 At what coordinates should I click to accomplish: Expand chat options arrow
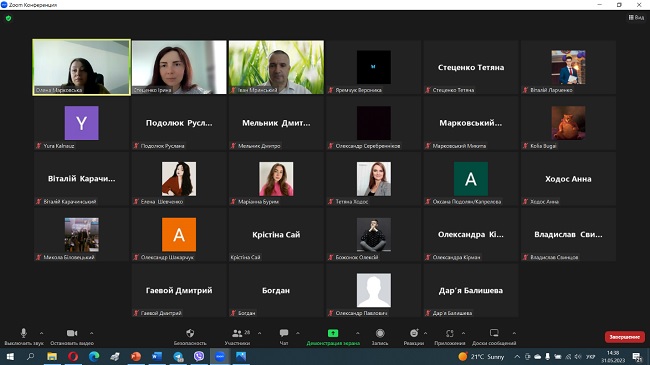coord(298,333)
